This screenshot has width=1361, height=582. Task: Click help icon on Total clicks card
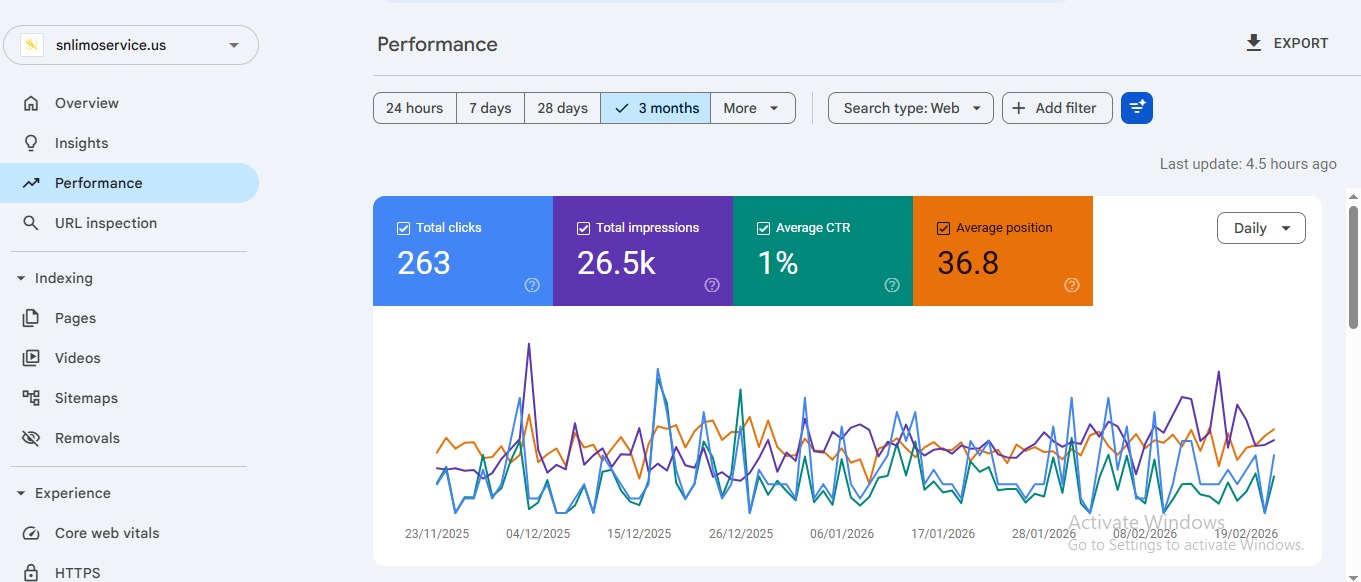pos(532,285)
